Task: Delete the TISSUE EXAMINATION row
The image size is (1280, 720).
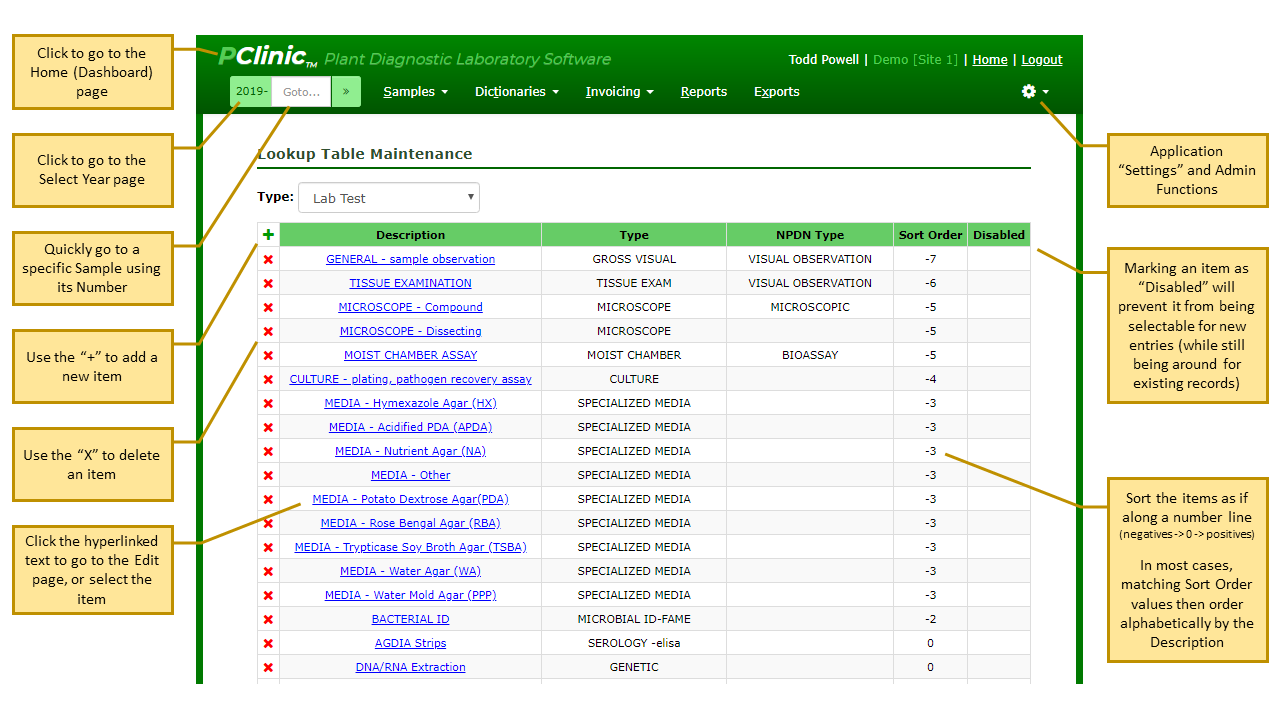Action: pyautogui.click(x=268, y=283)
